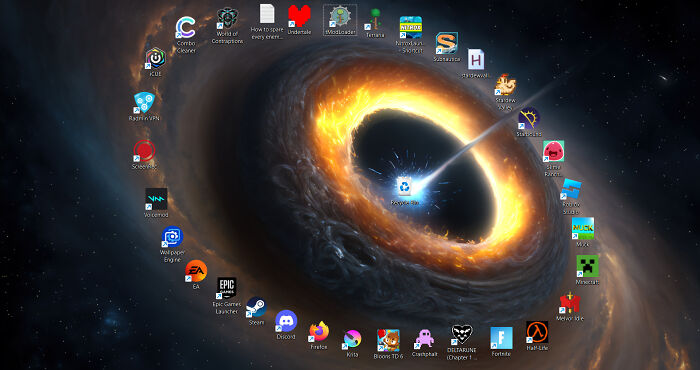The image size is (700, 370).
Task: Click the Terraria tree icon
Action: coord(375,19)
